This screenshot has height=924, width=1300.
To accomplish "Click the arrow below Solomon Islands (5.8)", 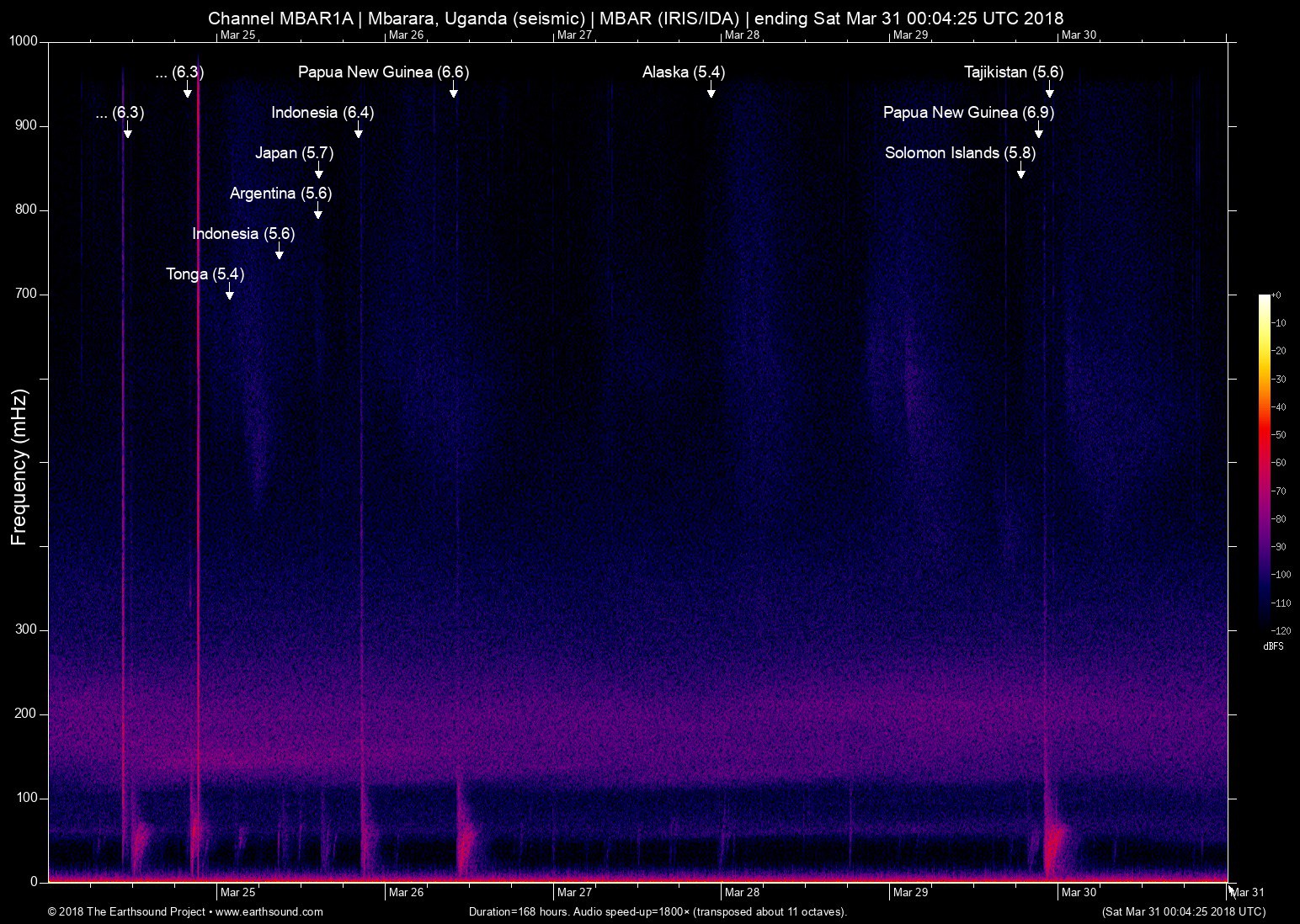I will pos(1020,172).
